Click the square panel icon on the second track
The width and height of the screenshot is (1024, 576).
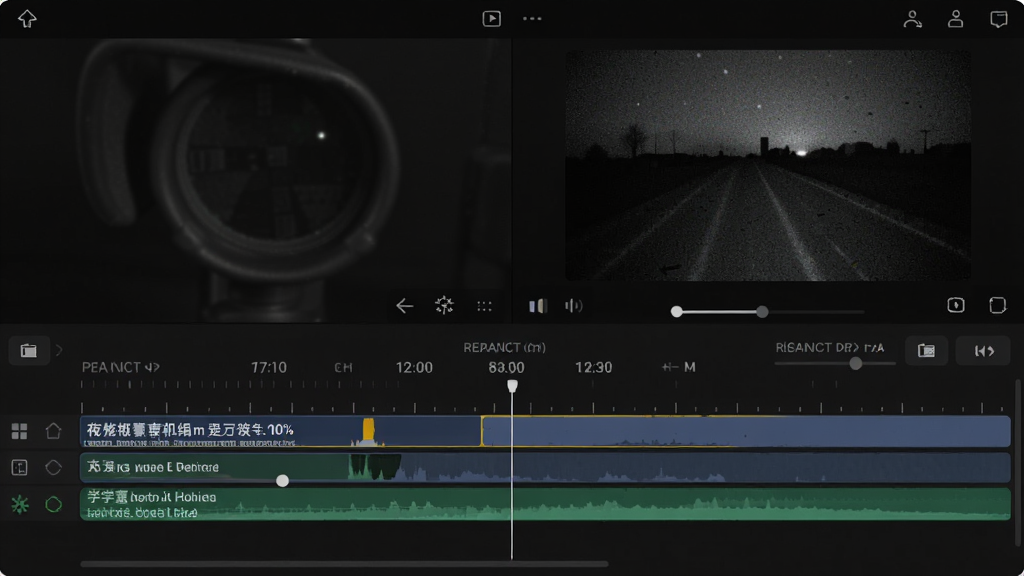click(x=20, y=467)
